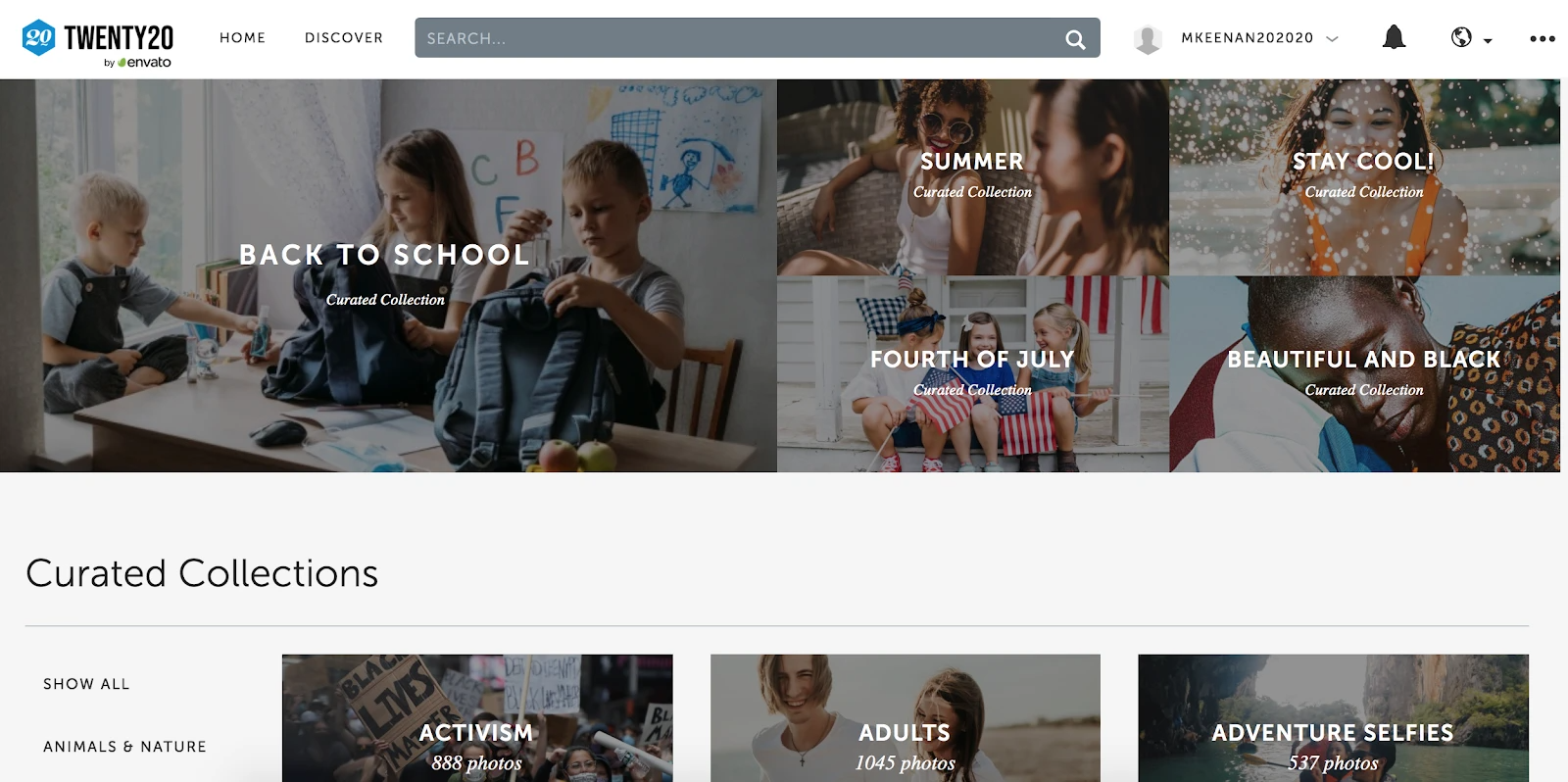Open the Back to School collection
Viewport: 1568px width, 782px height.
coord(388,275)
